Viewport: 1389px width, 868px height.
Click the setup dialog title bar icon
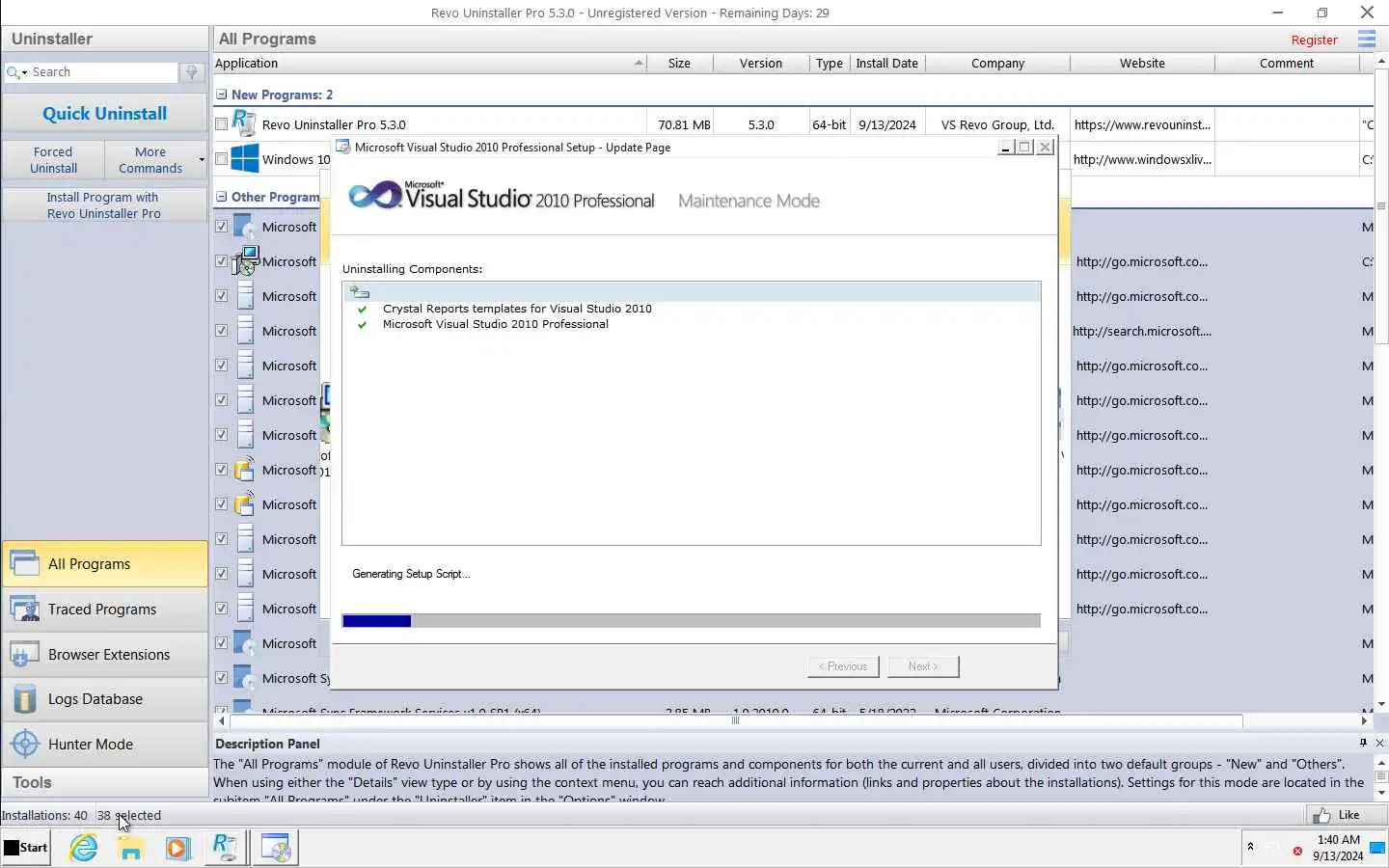pyautogui.click(x=342, y=148)
